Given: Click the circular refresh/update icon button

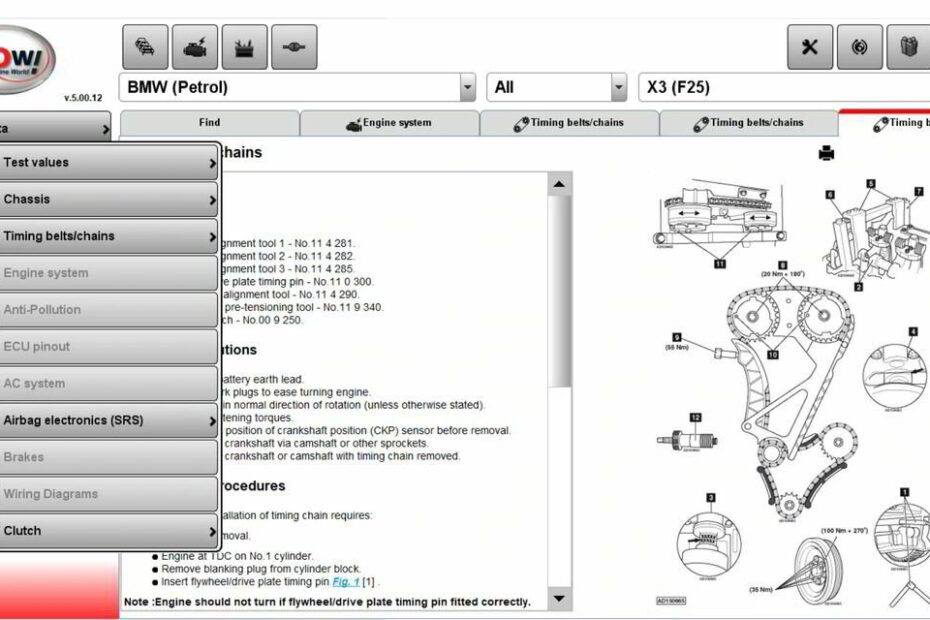Looking at the screenshot, I should (x=859, y=47).
